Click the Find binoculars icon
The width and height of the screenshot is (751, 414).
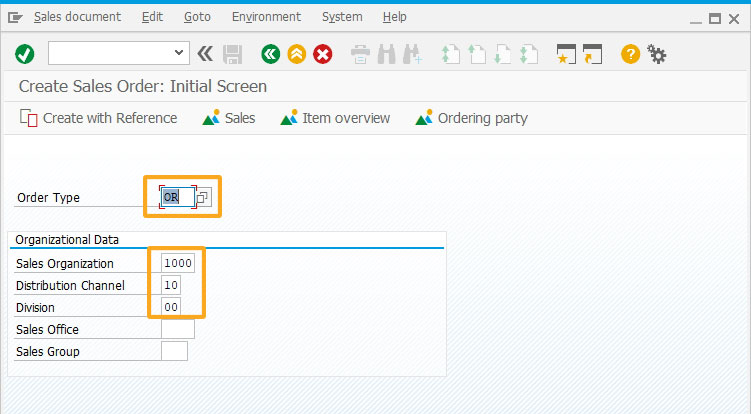coord(387,54)
